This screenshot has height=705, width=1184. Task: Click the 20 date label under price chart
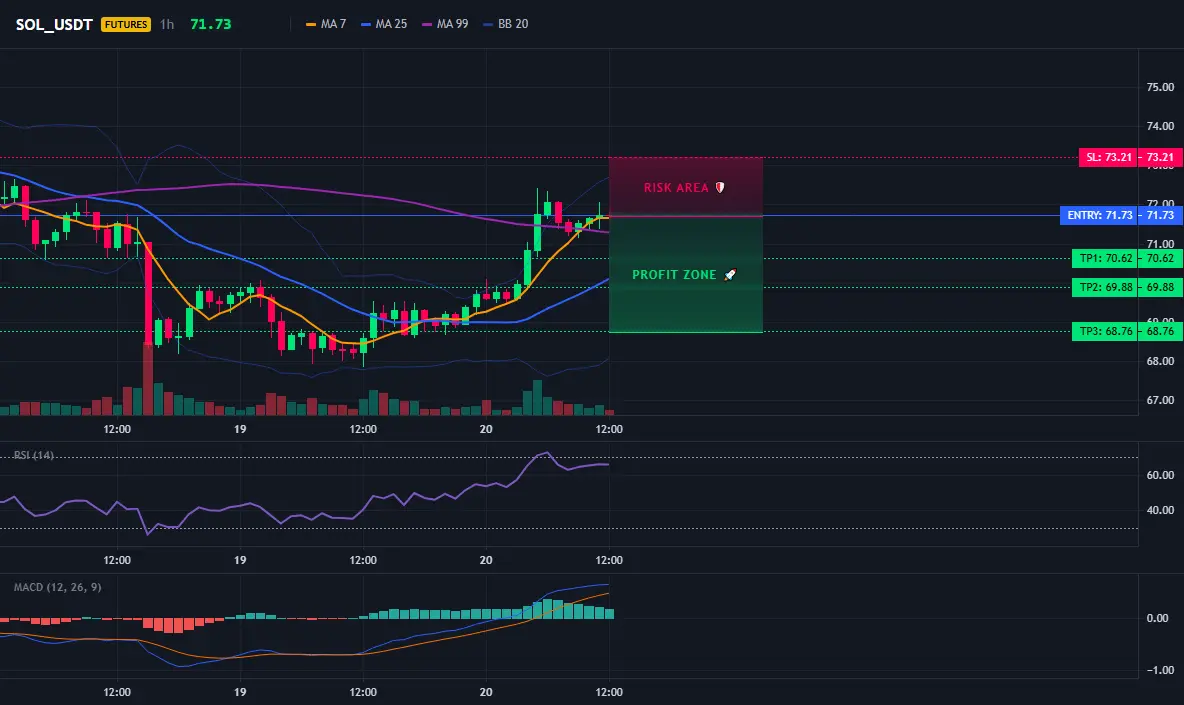tap(486, 429)
